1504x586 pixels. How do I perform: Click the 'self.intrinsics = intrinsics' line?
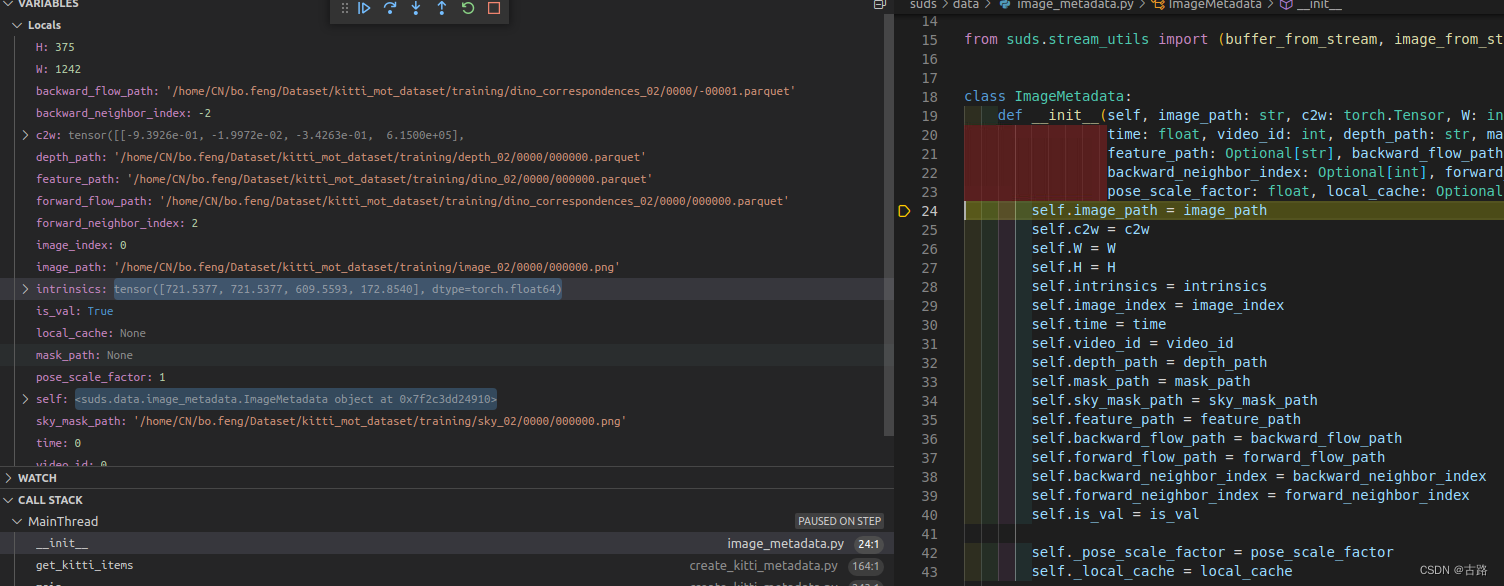coord(1149,287)
